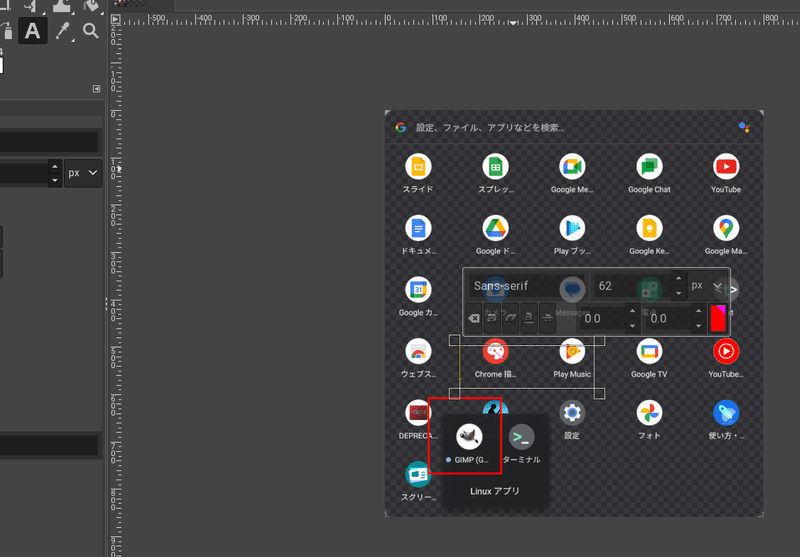Click the Google Drive icon in the image
Viewport: 800px width, 557px height.
tap(495, 228)
